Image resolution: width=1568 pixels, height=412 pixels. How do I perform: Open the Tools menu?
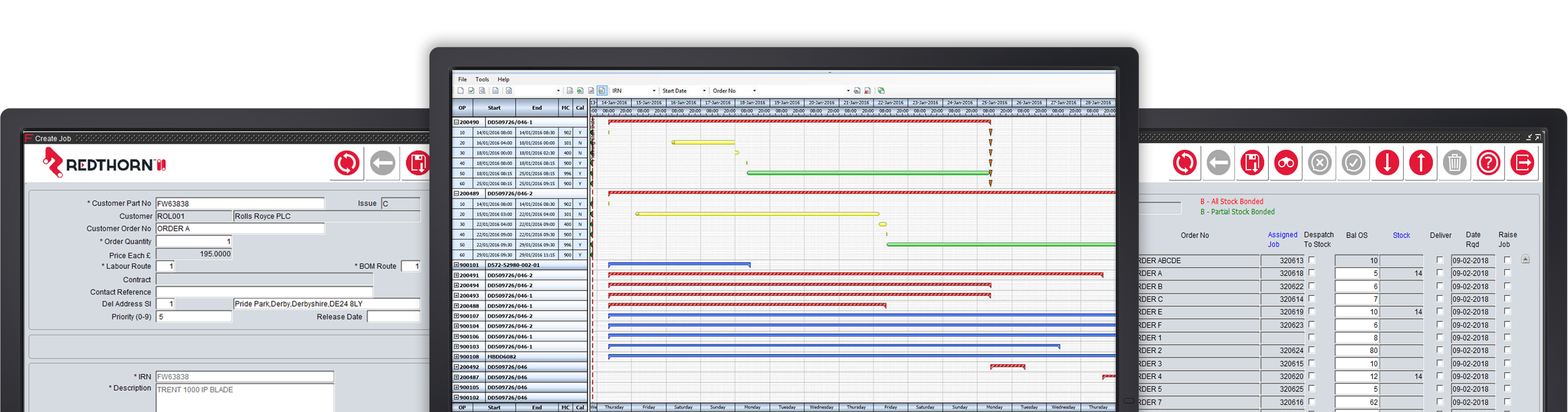(x=482, y=79)
